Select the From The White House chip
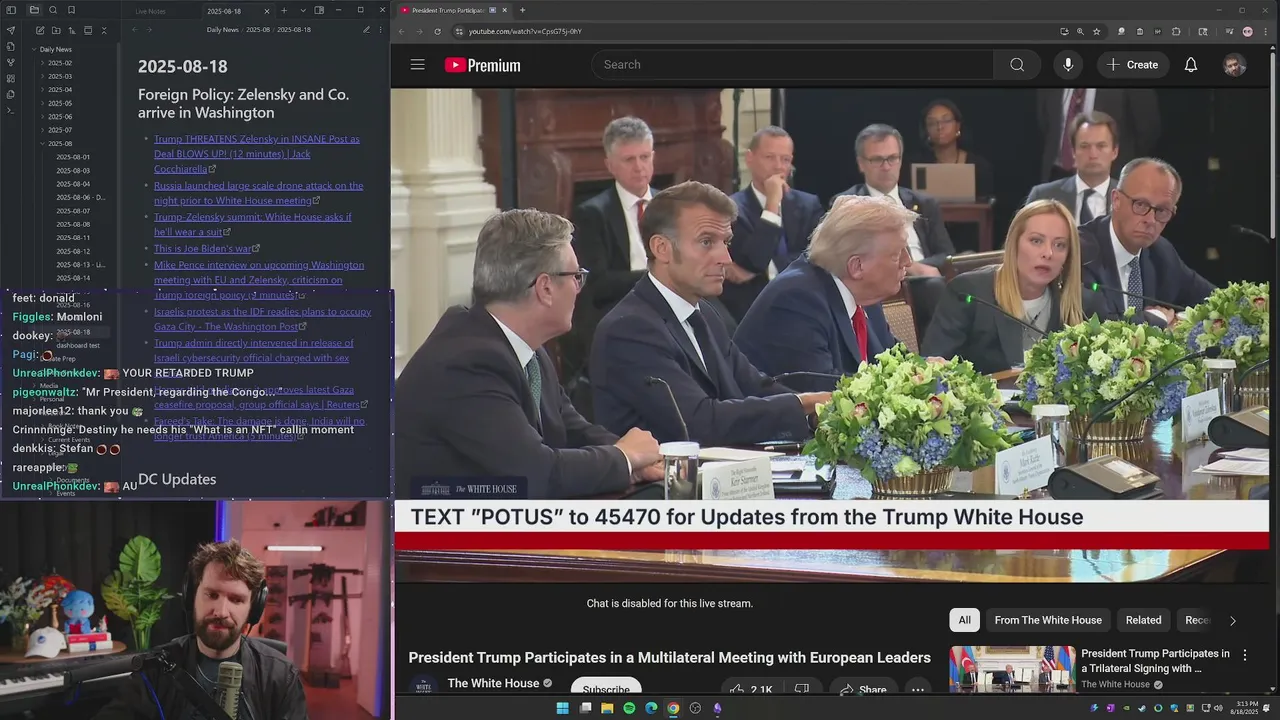The width and height of the screenshot is (1280, 720). point(1048,620)
